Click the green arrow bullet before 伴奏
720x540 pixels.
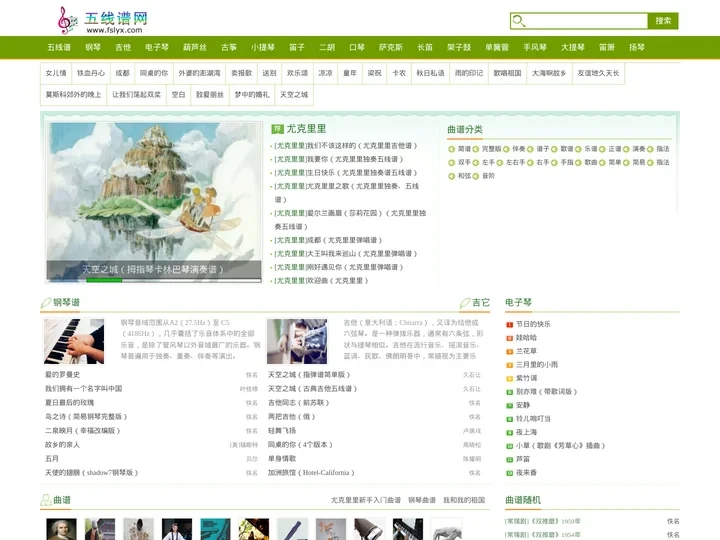tap(506, 149)
